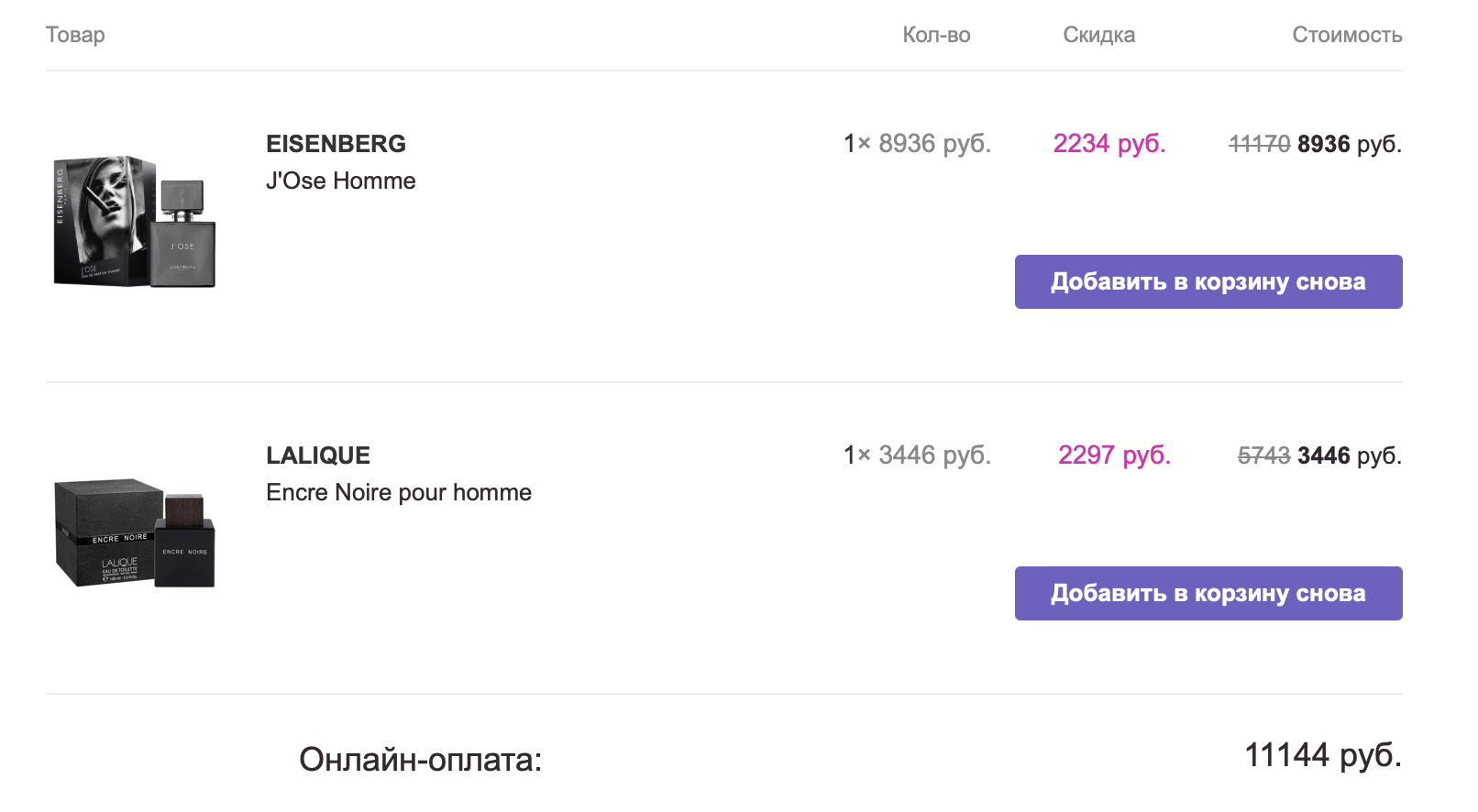Add Eisenberg J'Ose Homme to cart again

[x=1208, y=282]
